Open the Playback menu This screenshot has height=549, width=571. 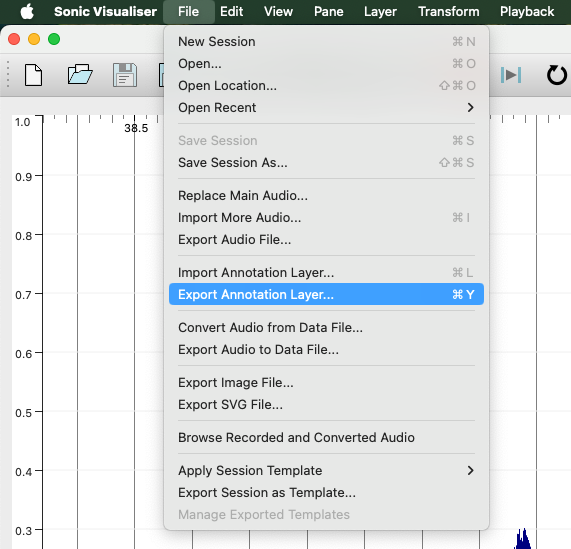coord(527,12)
